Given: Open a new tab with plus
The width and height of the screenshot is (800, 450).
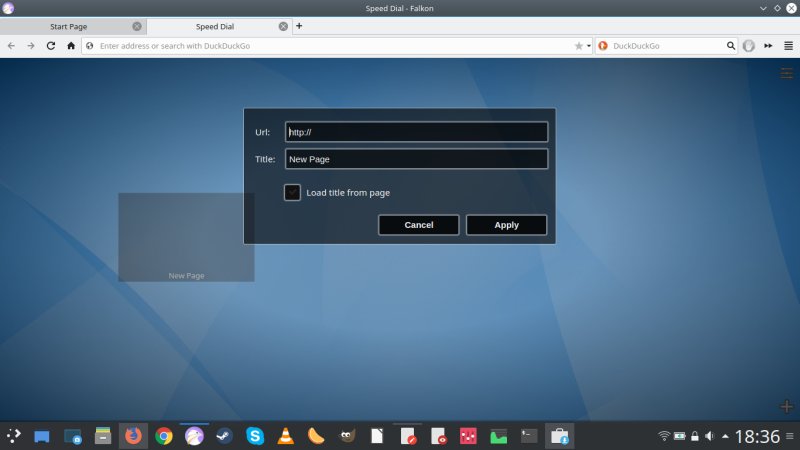Looking at the screenshot, I should pyautogui.click(x=299, y=26).
